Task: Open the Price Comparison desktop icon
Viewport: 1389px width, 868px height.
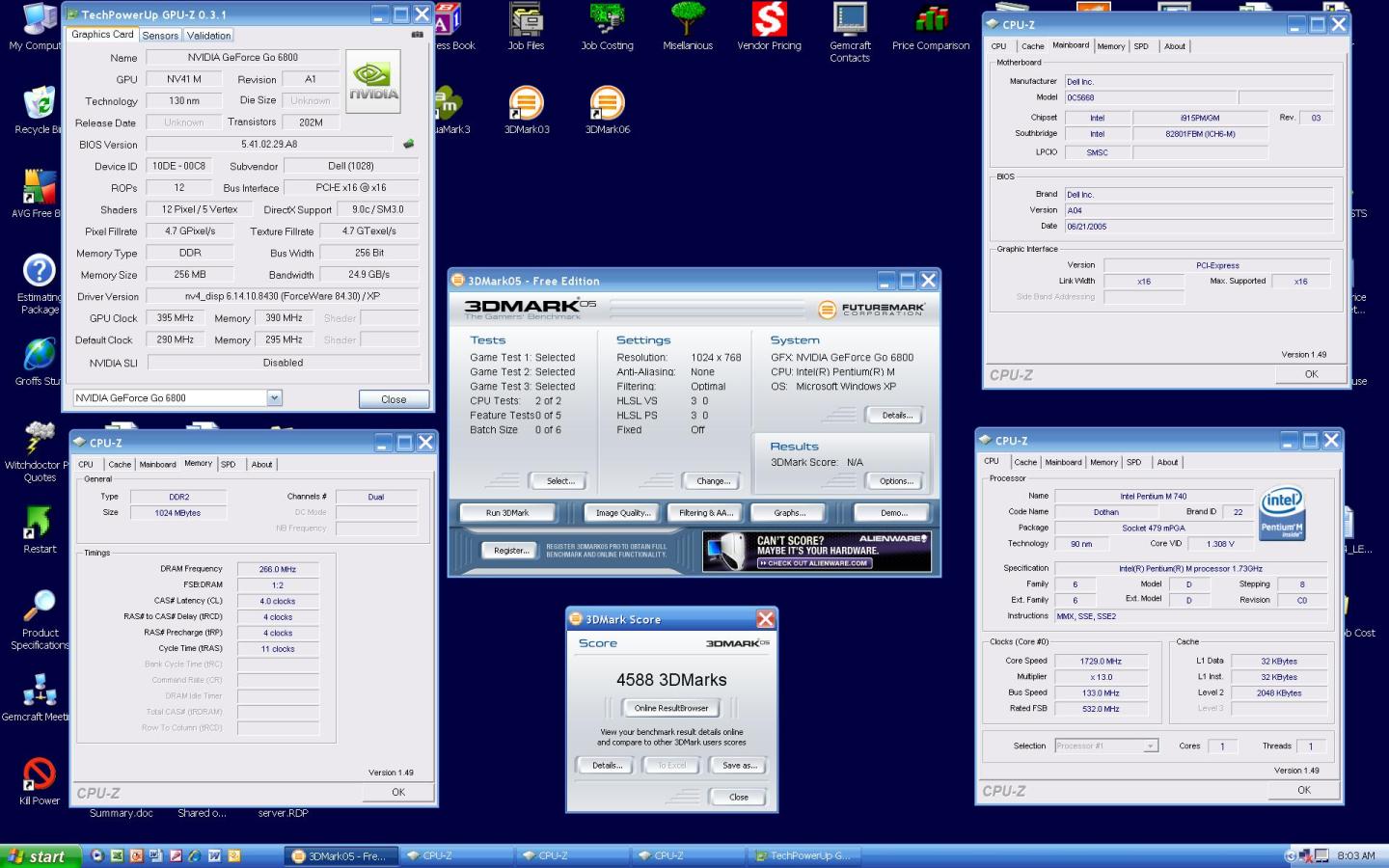Action: pos(931,19)
